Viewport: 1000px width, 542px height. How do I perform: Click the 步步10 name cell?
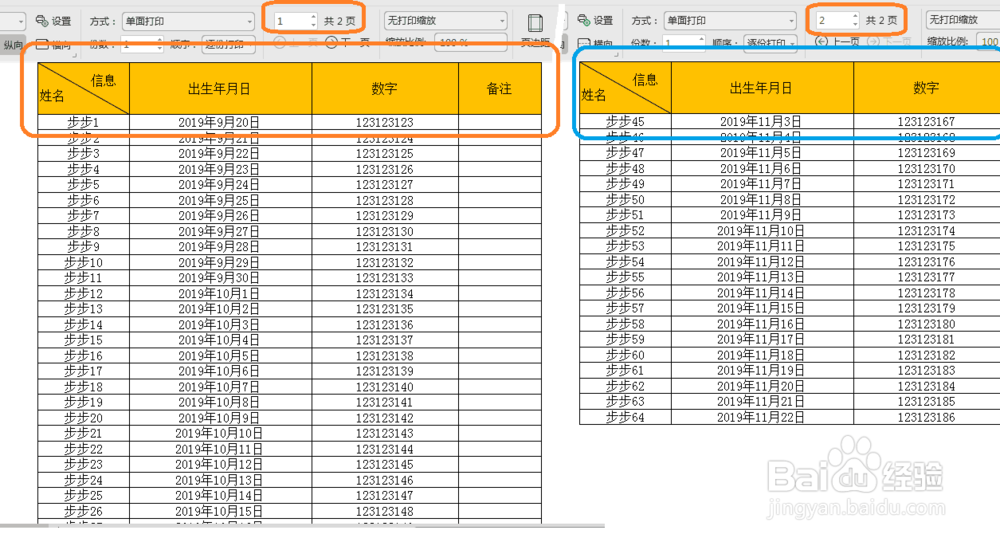(x=84, y=263)
